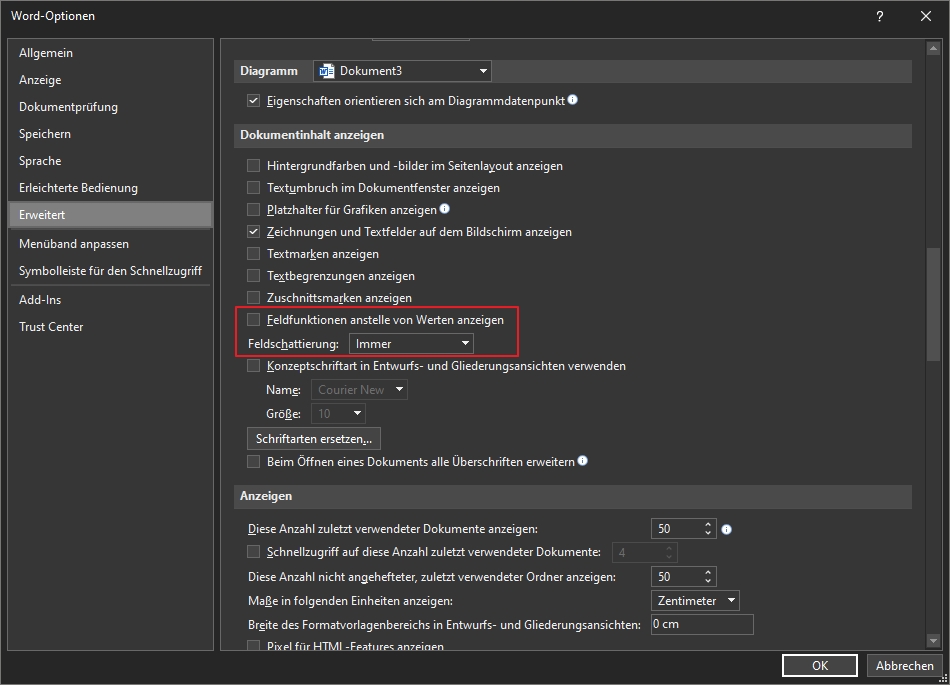Viewport: 950px width, 685px height.
Task: Open the Add-Ins category
Action: coord(110,300)
